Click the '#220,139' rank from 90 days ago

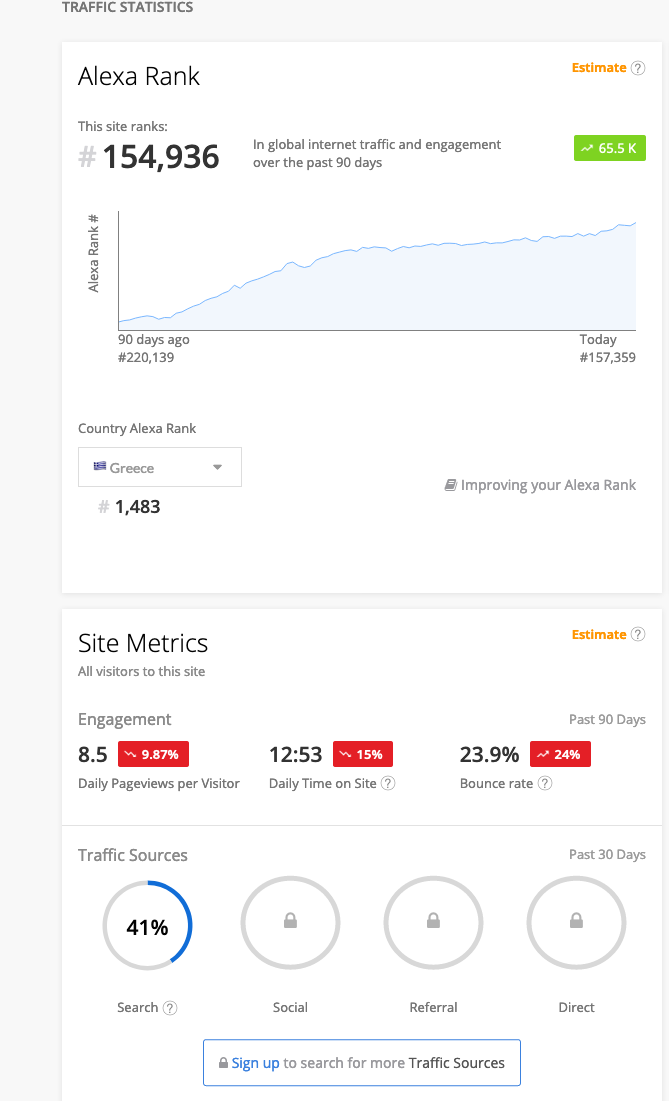coord(146,357)
